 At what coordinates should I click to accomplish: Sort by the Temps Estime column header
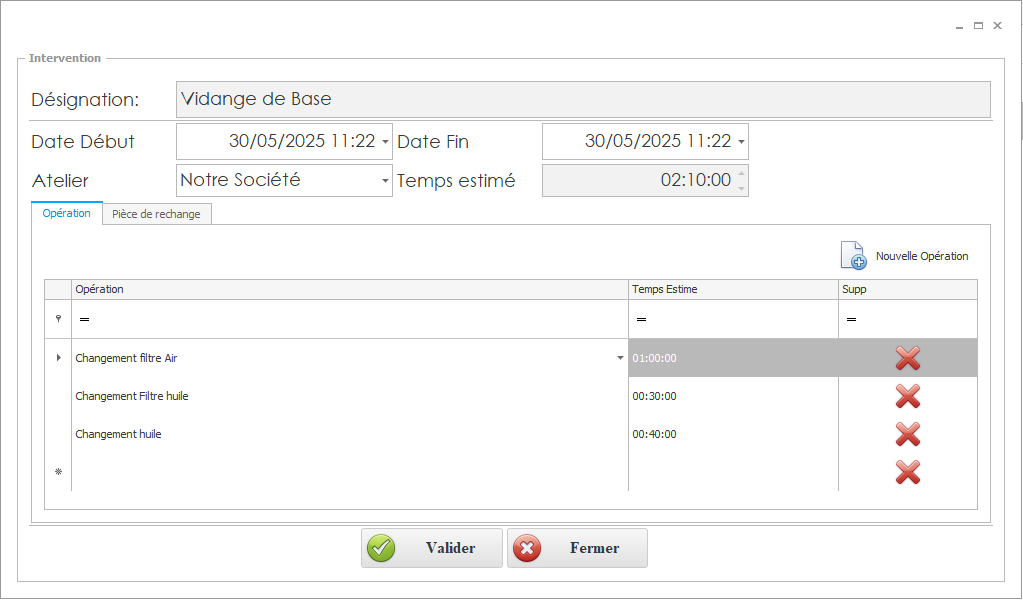pyautogui.click(x=733, y=289)
